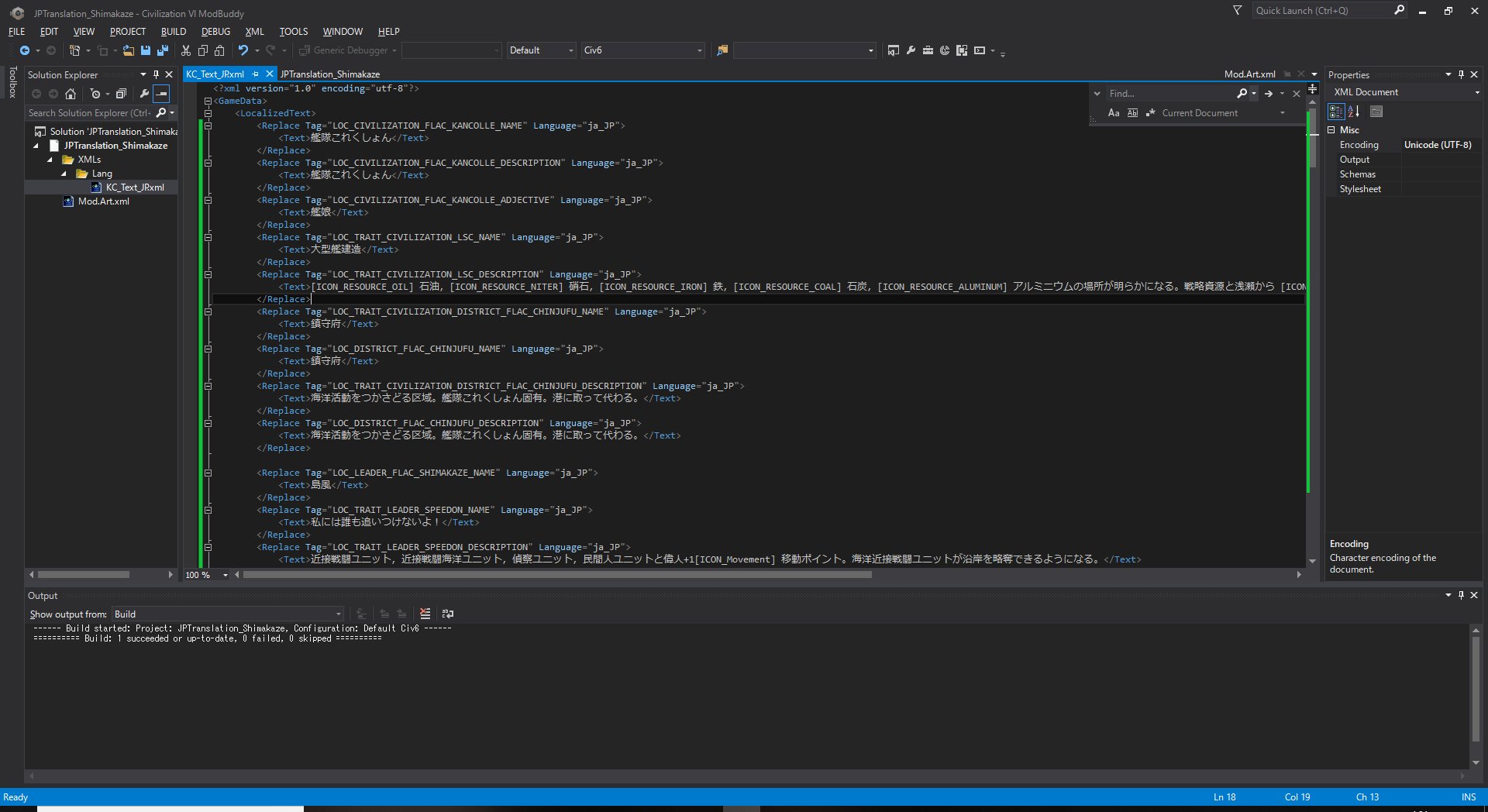Toggle auto-hide pin on Properties panel
Viewport: 1488px width, 812px height.
(1461, 74)
